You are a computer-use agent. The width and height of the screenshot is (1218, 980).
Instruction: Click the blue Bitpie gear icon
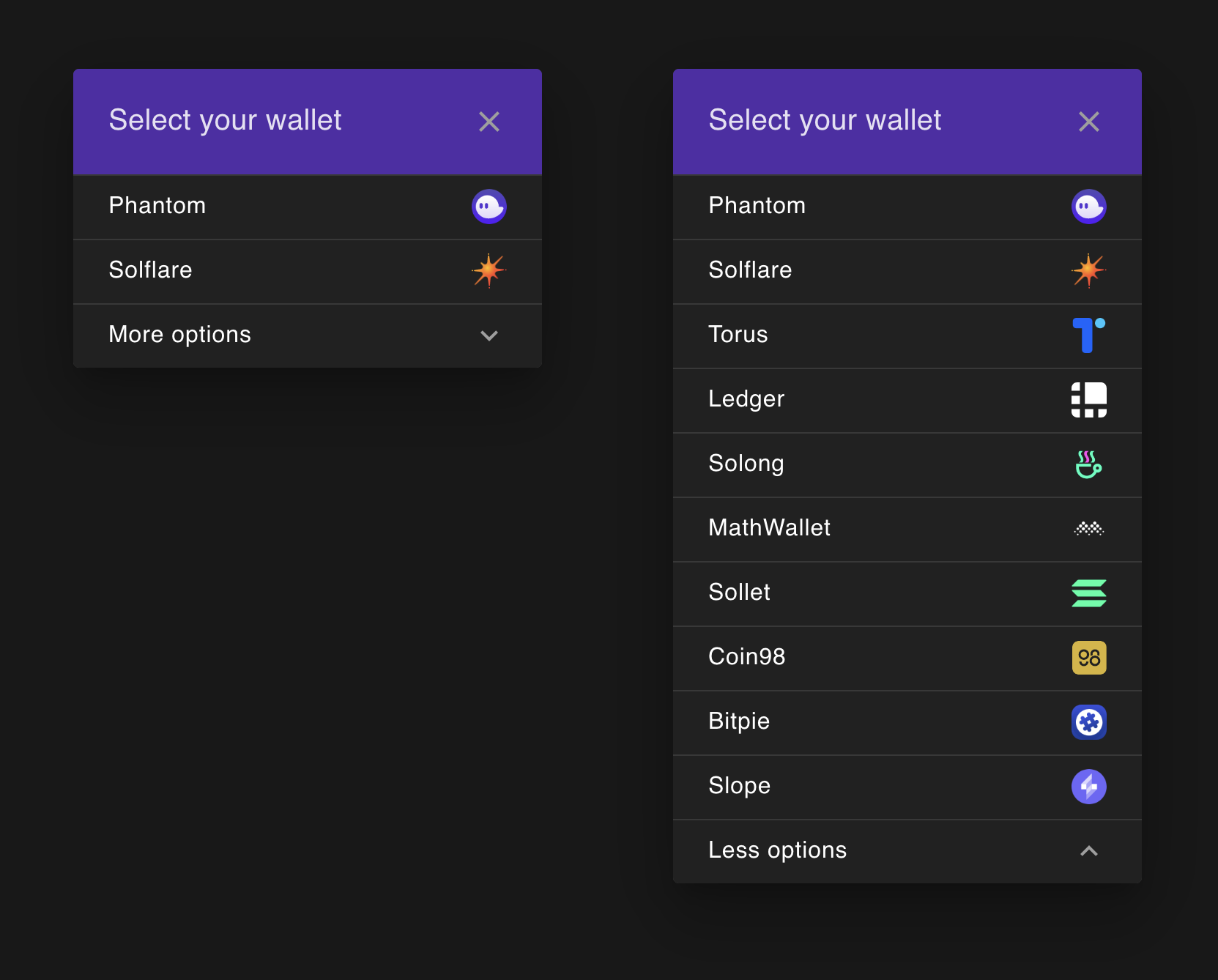pos(1089,722)
